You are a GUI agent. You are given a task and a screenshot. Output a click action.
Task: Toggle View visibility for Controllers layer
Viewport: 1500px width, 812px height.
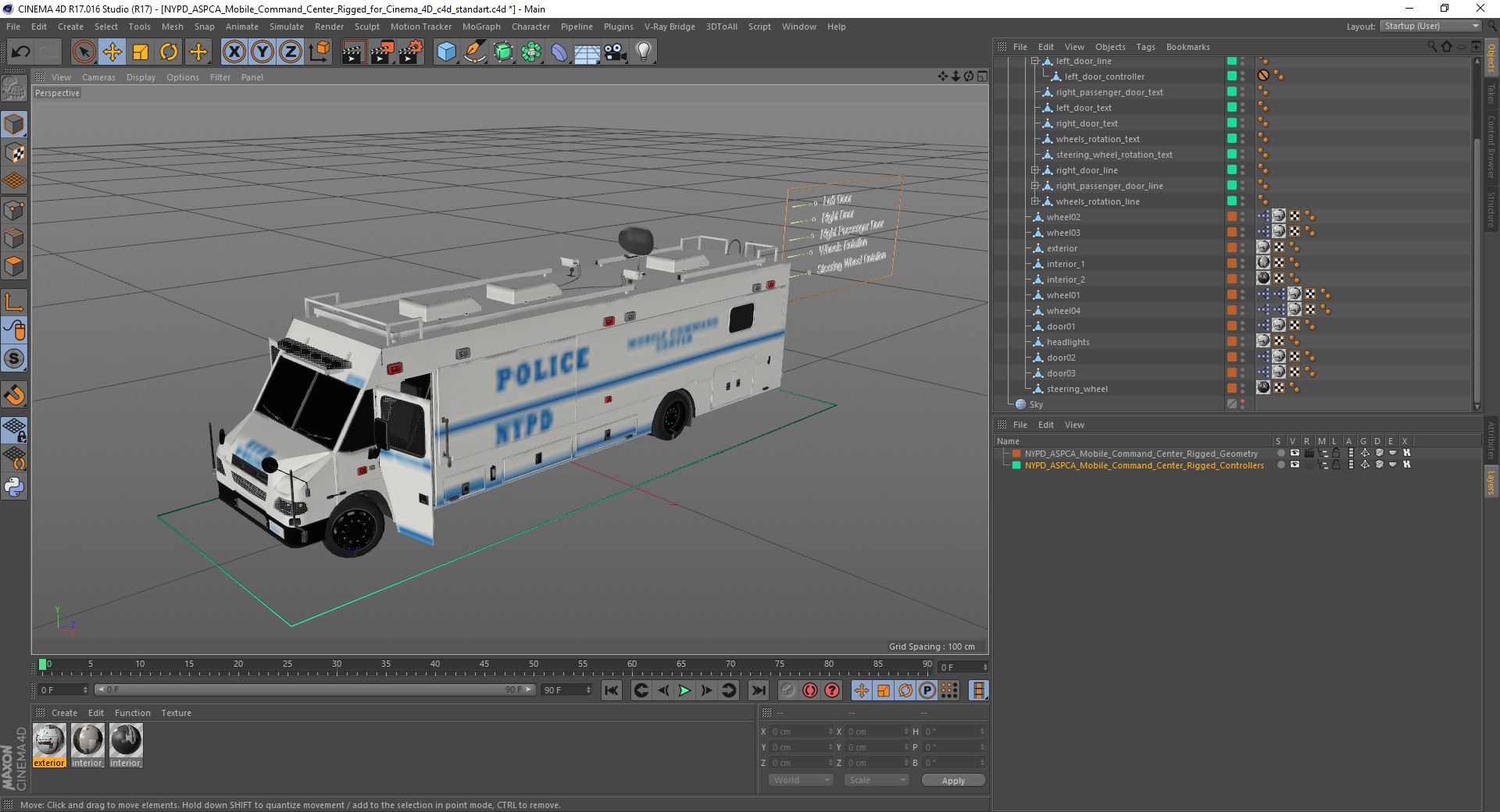pyautogui.click(x=1295, y=465)
